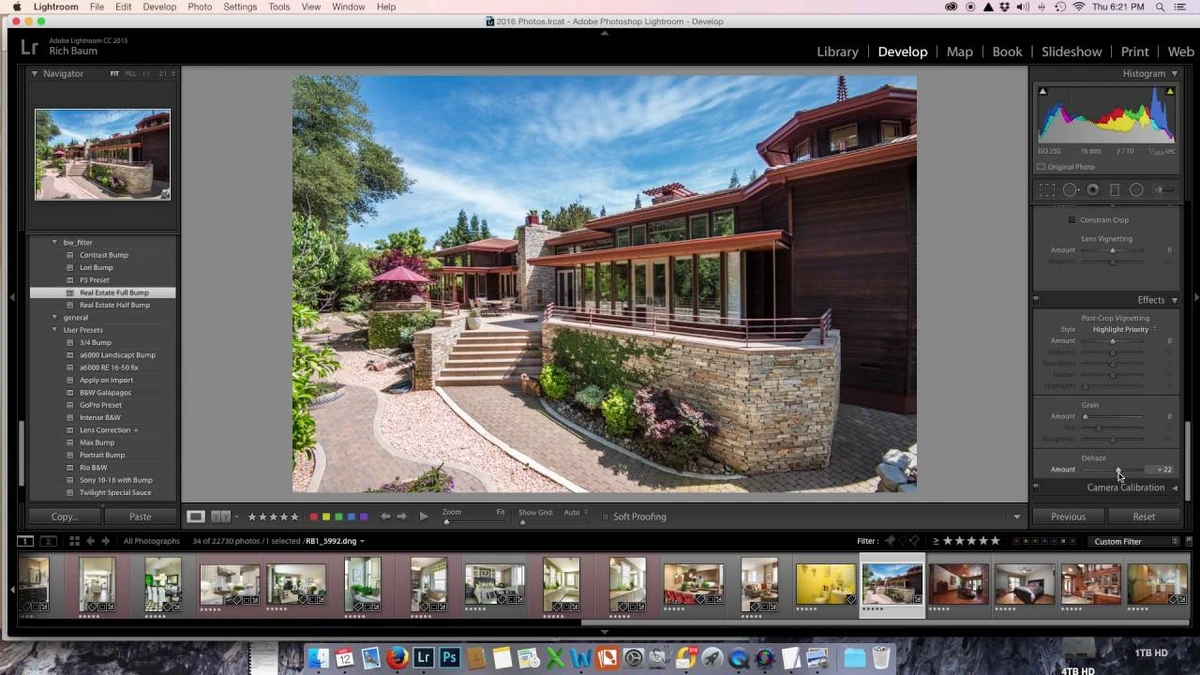Viewport: 1200px width, 675px height.
Task: Collapse the Effects panel
Action: (x=1173, y=299)
